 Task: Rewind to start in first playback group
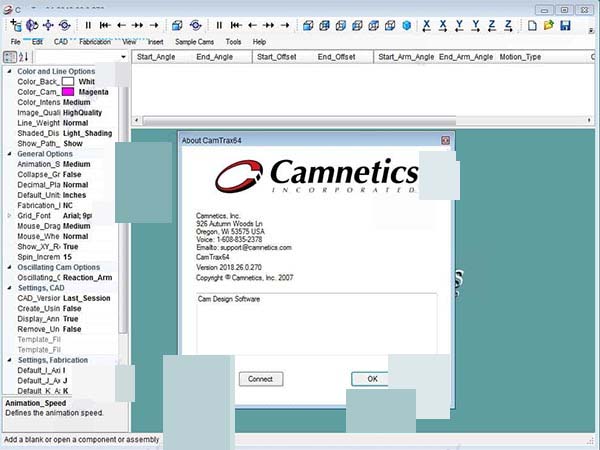(x=105, y=25)
